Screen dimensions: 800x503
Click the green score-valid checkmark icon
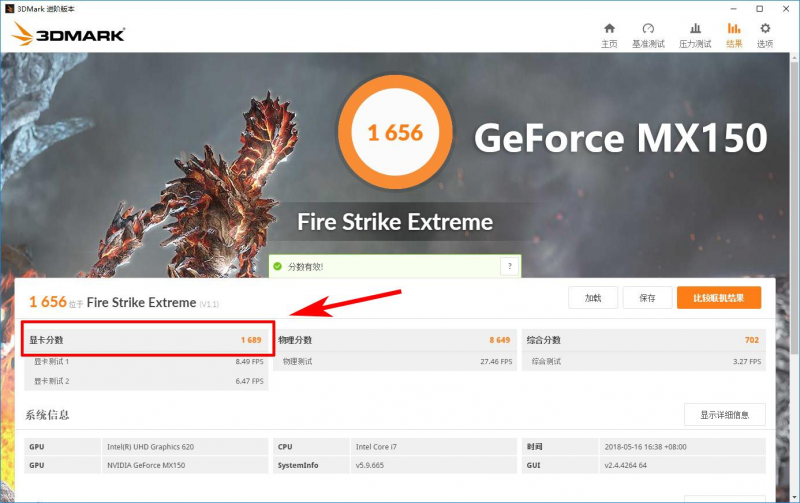tap(278, 267)
